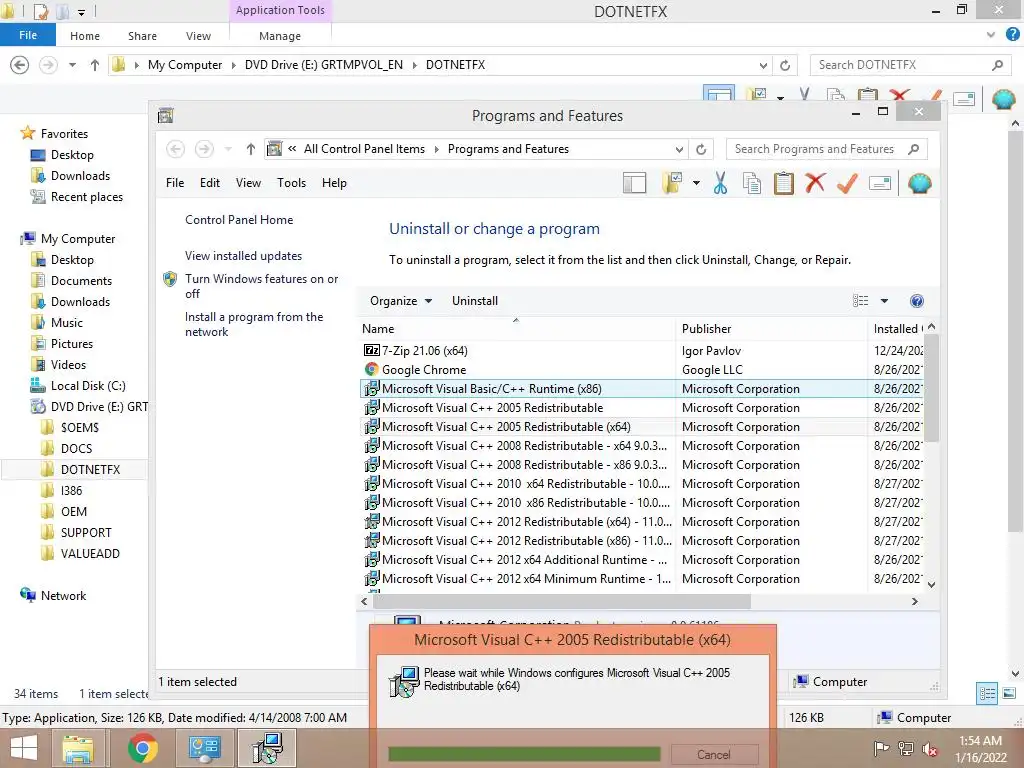Click the globe shell icon in Programs and Features toolbar

920,184
